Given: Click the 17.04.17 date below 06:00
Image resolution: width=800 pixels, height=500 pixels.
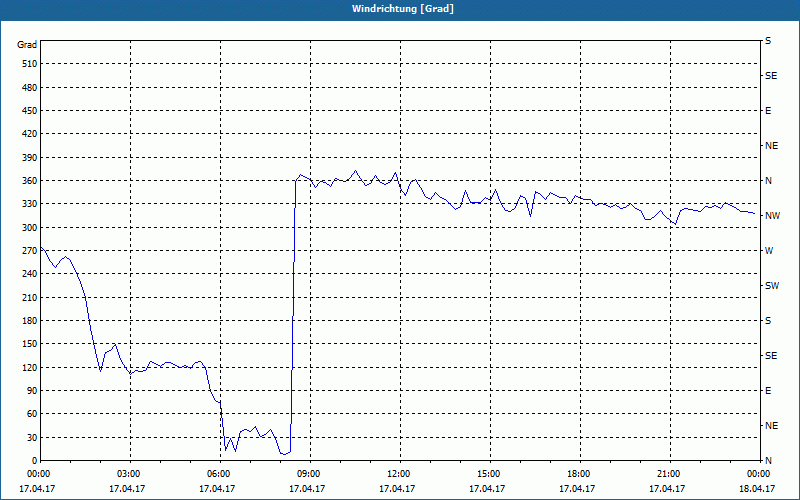Looking at the screenshot, I should pyautogui.click(x=217, y=488).
